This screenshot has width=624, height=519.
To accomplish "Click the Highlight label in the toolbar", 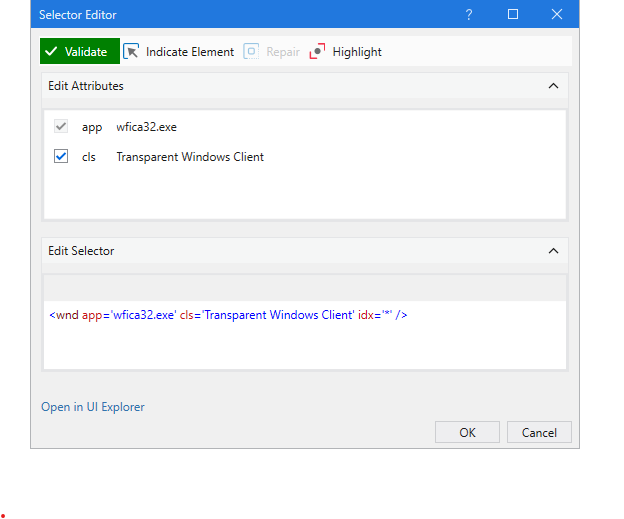I will pos(357,52).
